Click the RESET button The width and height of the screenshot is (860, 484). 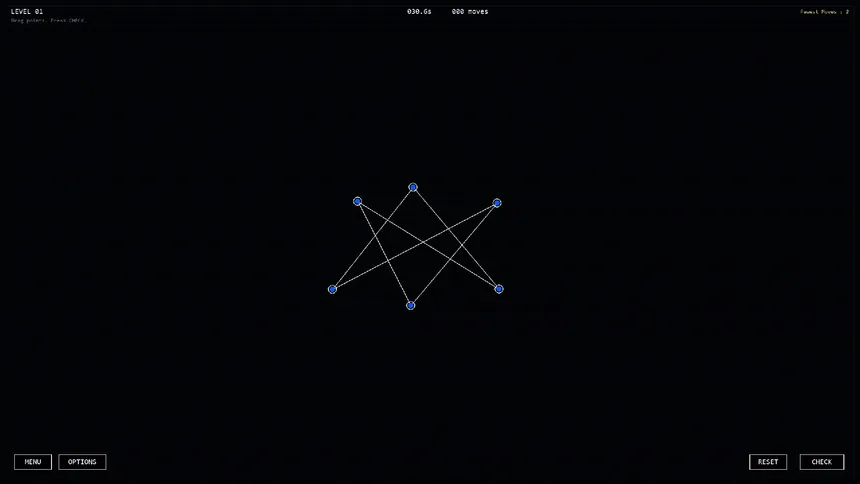point(768,462)
